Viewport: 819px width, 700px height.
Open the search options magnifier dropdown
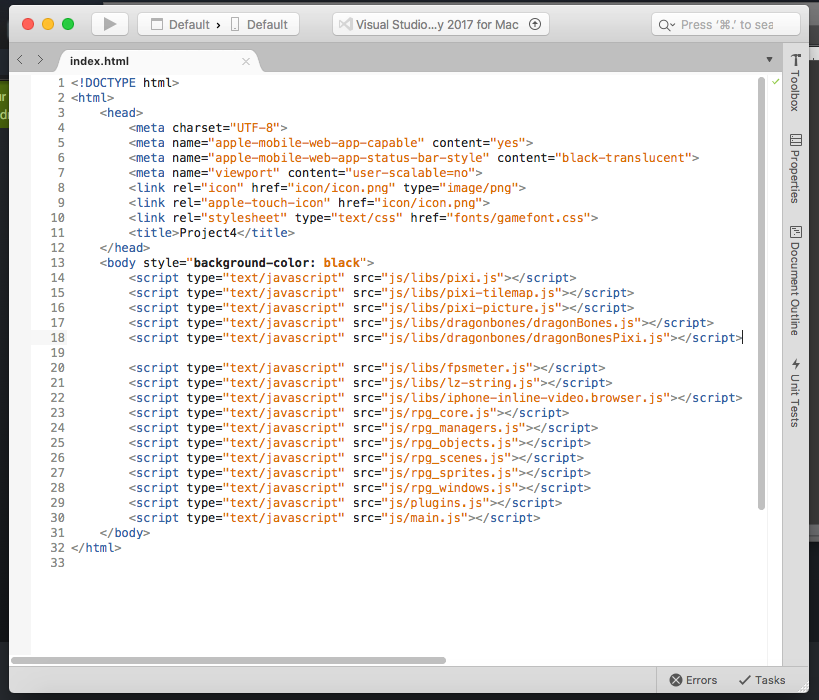click(x=666, y=25)
